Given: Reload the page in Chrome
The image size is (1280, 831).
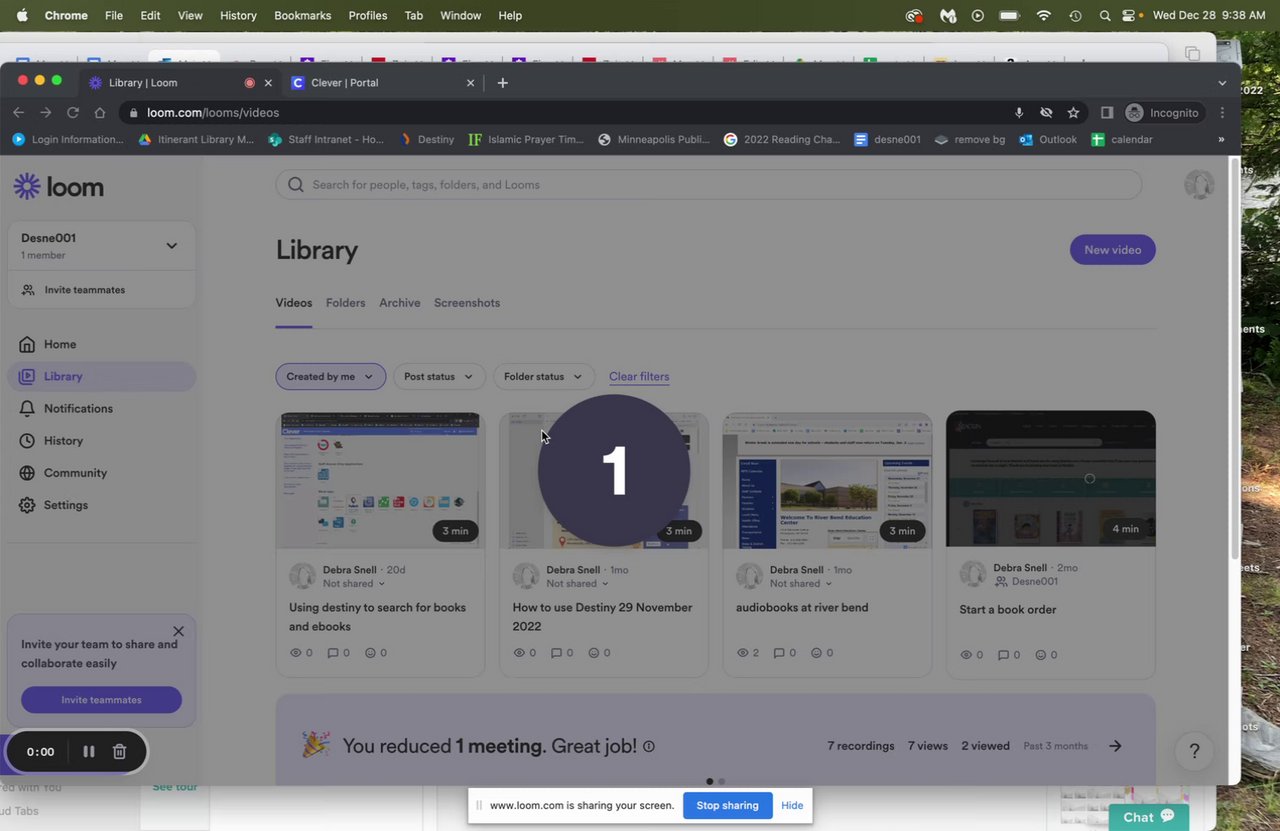Looking at the screenshot, I should 72,113.
